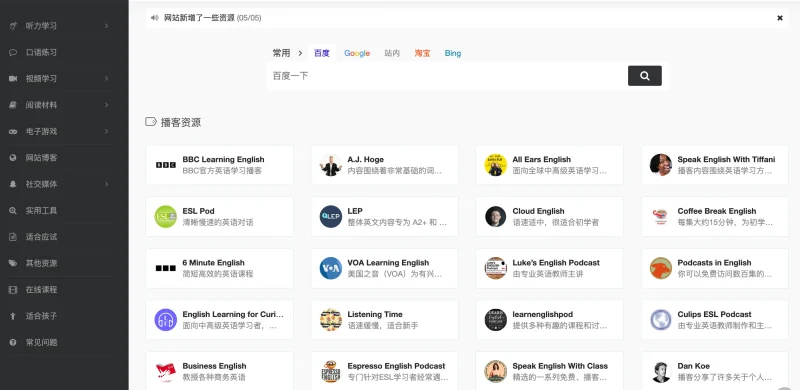The width and height of the screenshot is (800, 390).
Task: Click the Dan Koe portrait thumbnail
Action: (x=661, y=372)
